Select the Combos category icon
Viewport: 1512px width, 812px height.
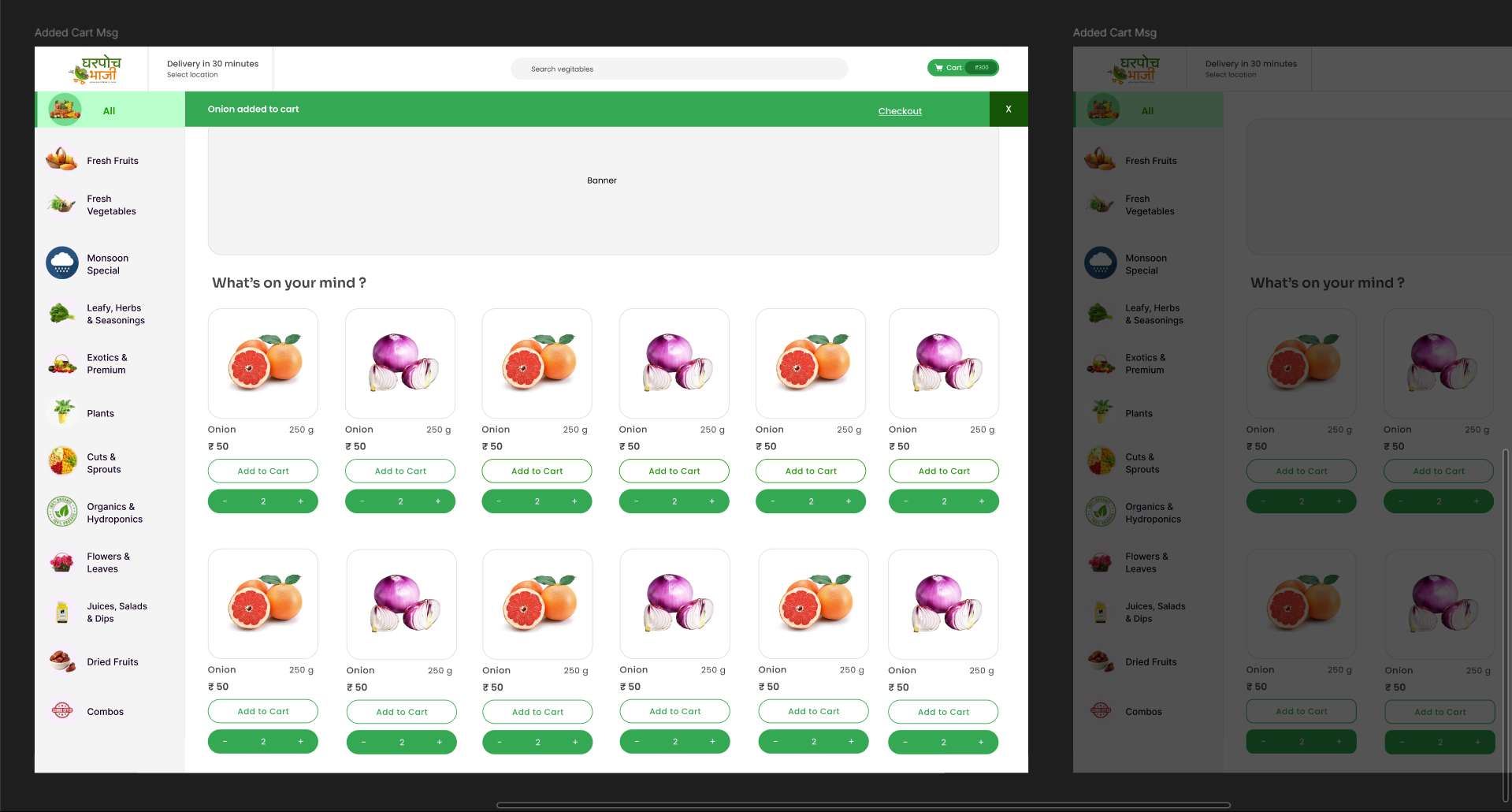click(62, 711)
